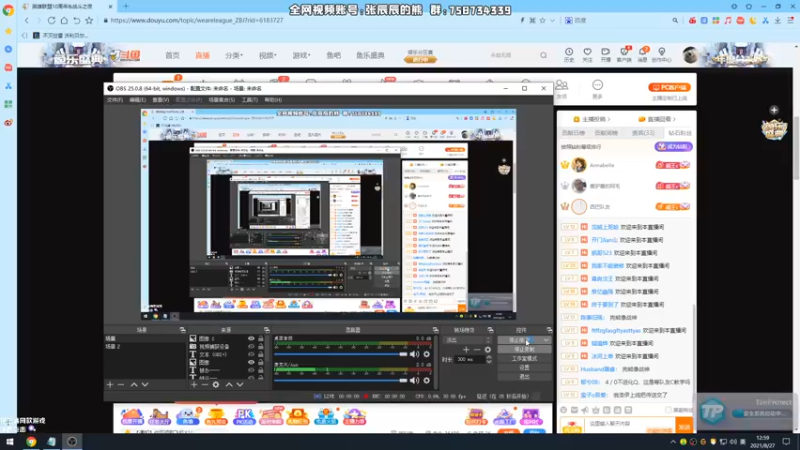Toggle visibility of second image source
The image size is (800, 450).
[251, 362]
